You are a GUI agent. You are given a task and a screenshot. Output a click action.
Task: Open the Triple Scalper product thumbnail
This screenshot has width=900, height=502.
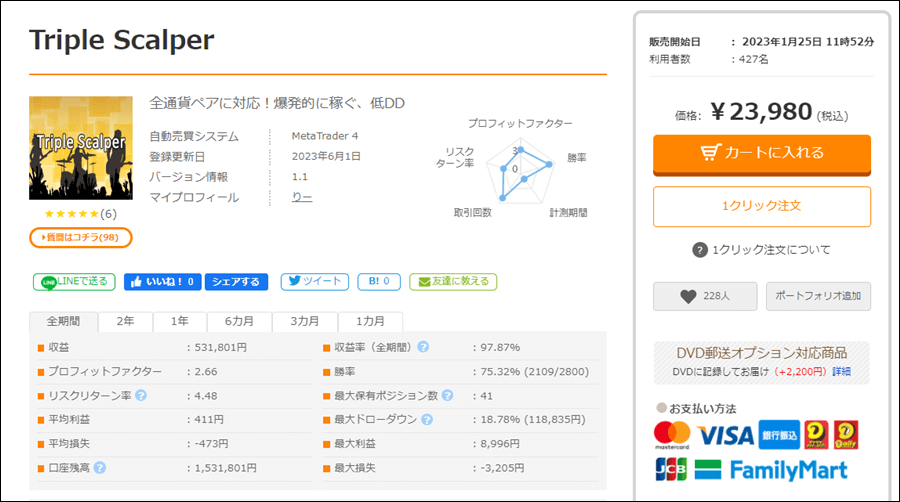[x=81, y=148]
